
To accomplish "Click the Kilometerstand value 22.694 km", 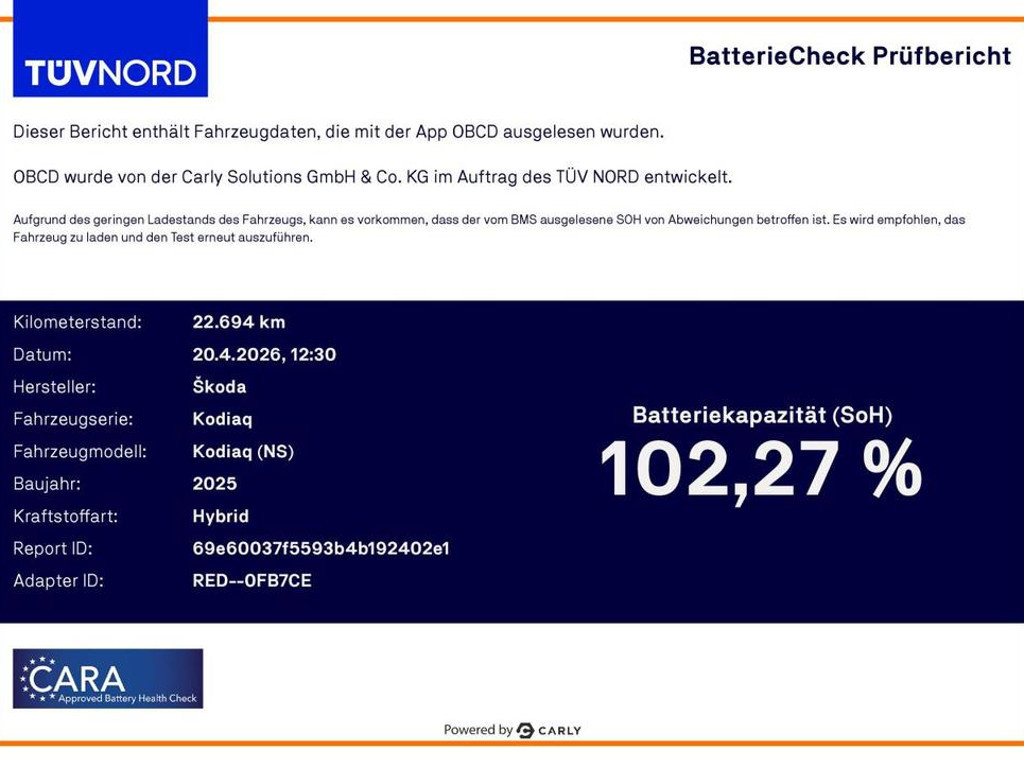I will pyautogui.click(x=238, y=322).
